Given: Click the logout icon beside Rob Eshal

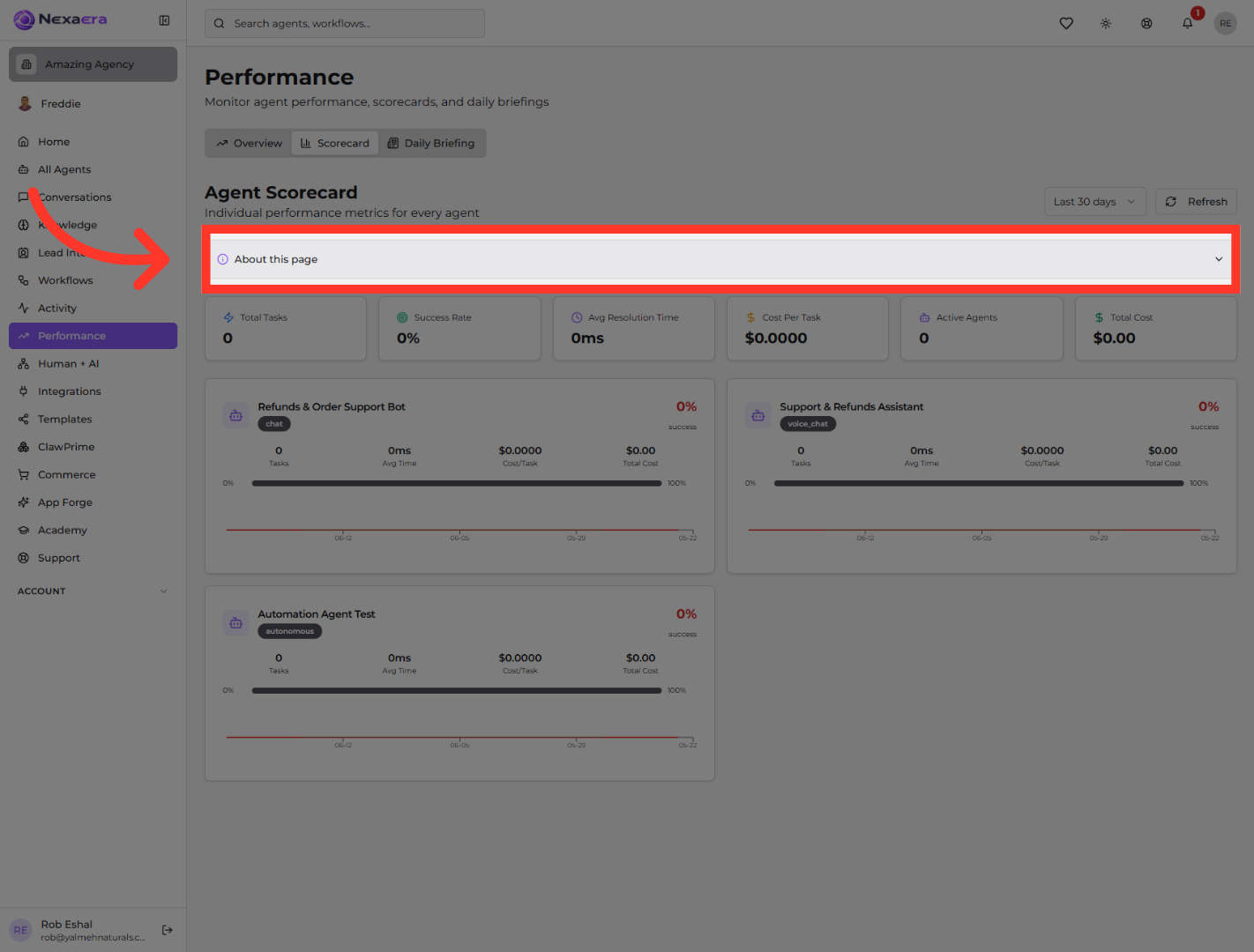Looking at the screenshot, I should point(168,930).
